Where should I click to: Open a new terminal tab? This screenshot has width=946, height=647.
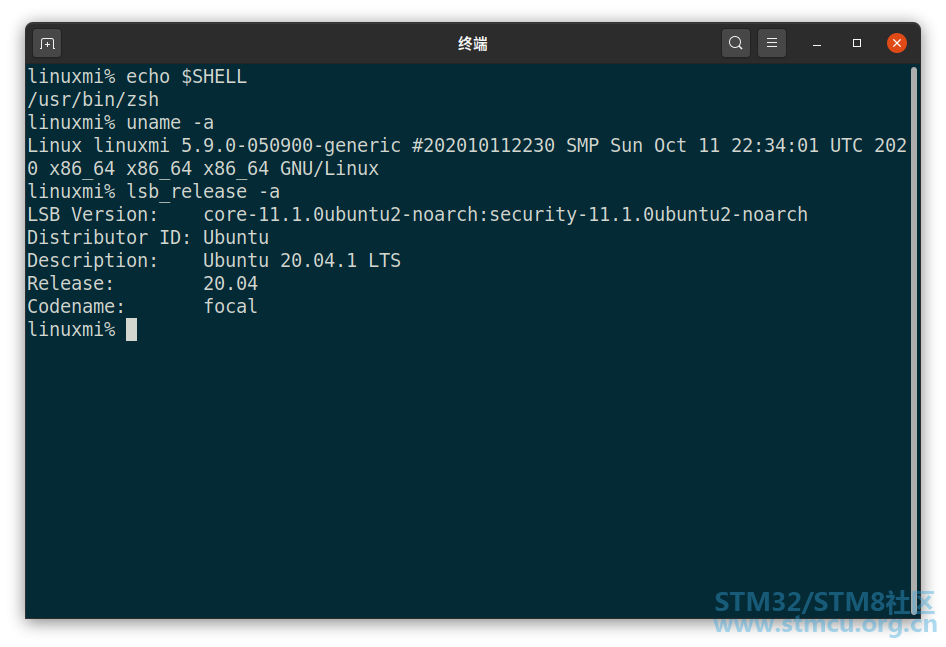coord(47,43)
